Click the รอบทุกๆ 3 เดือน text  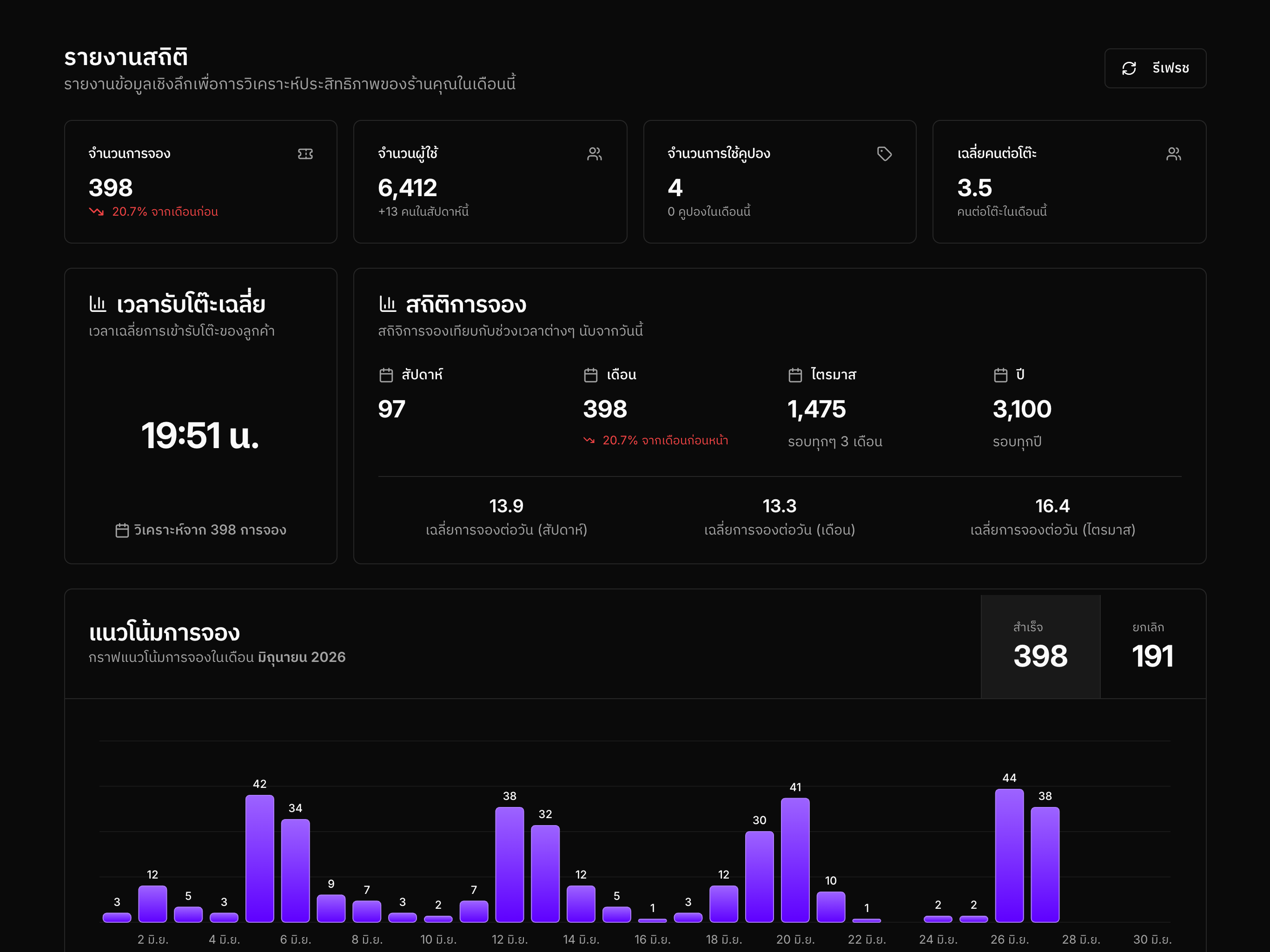pyautogui.click(x=835, y=442)
